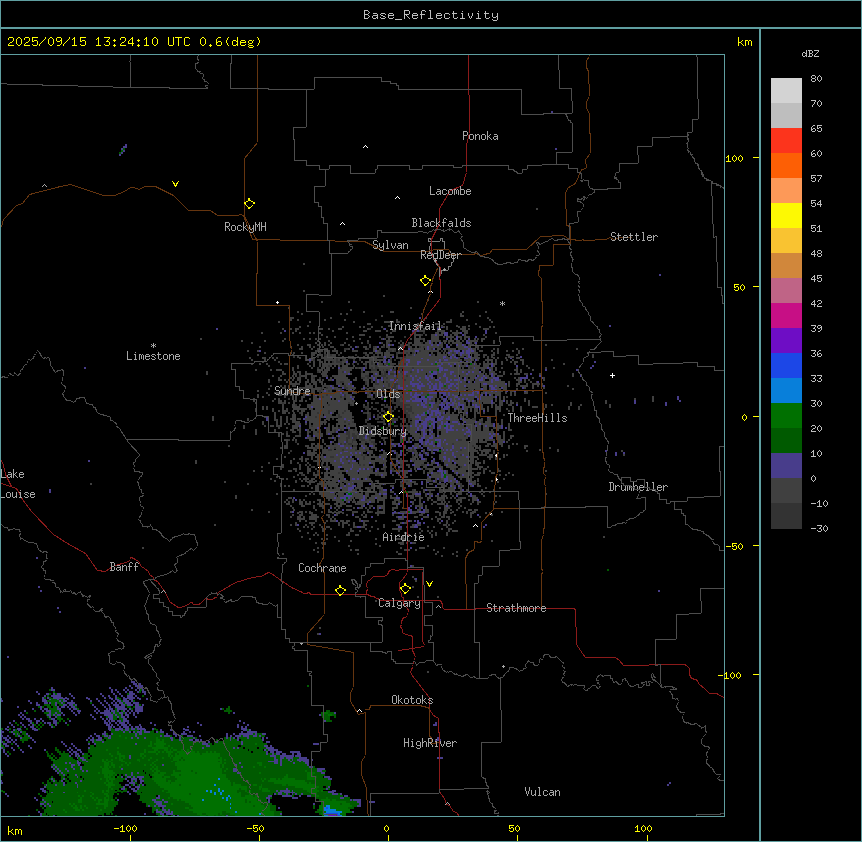This screenshot has height=842, width=862.
Task: Click the Banff label on the map
Action: tap(124, 567)
